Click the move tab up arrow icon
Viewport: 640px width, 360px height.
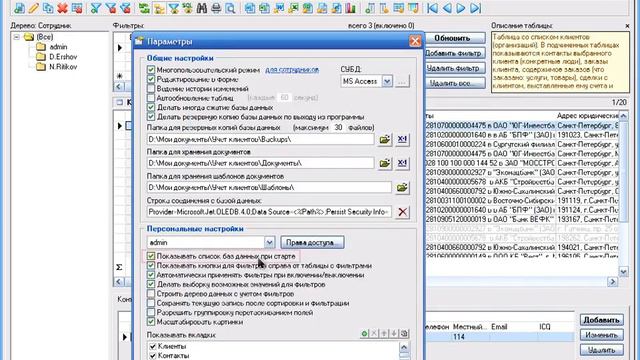[384, 334]
